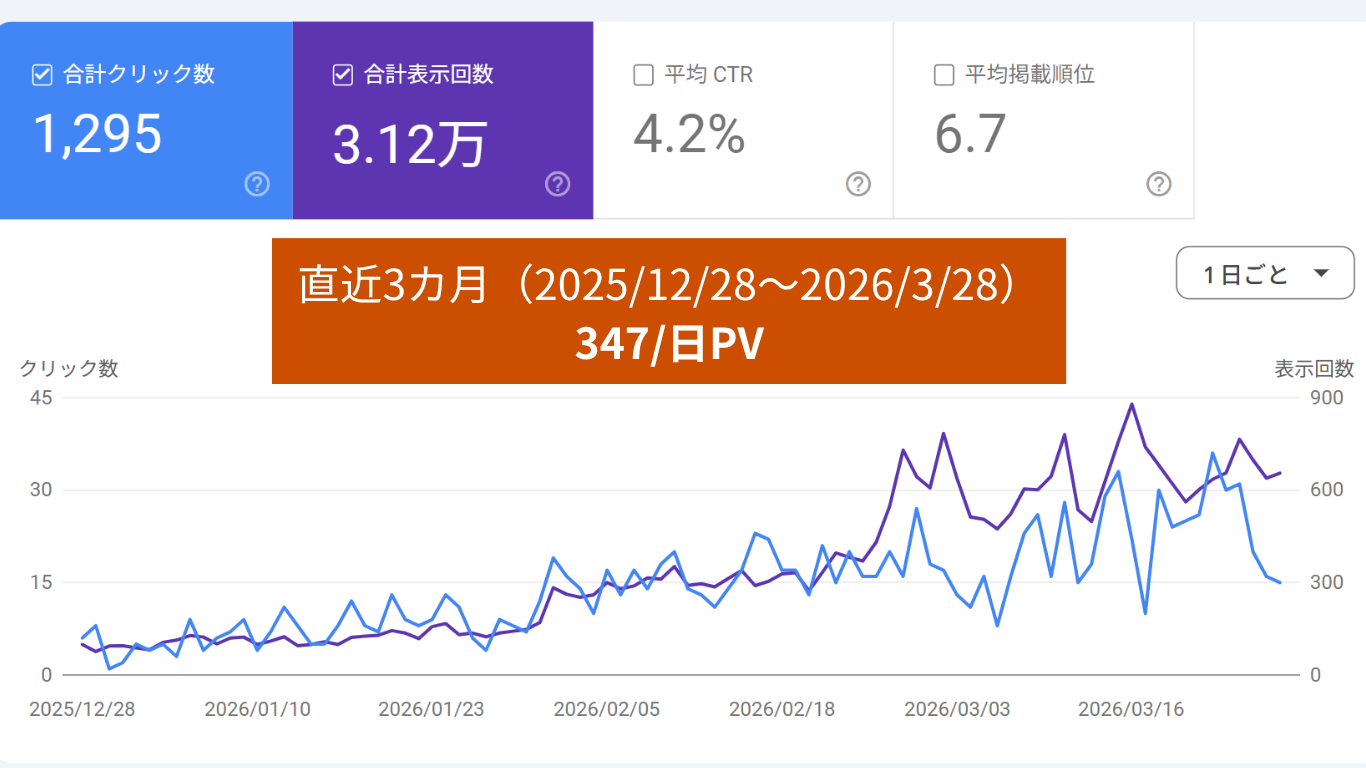Image resolution: width=1366 pixels, height=768 pixels.
Task: Click the クリック数 left axis title
Action: 69,368
